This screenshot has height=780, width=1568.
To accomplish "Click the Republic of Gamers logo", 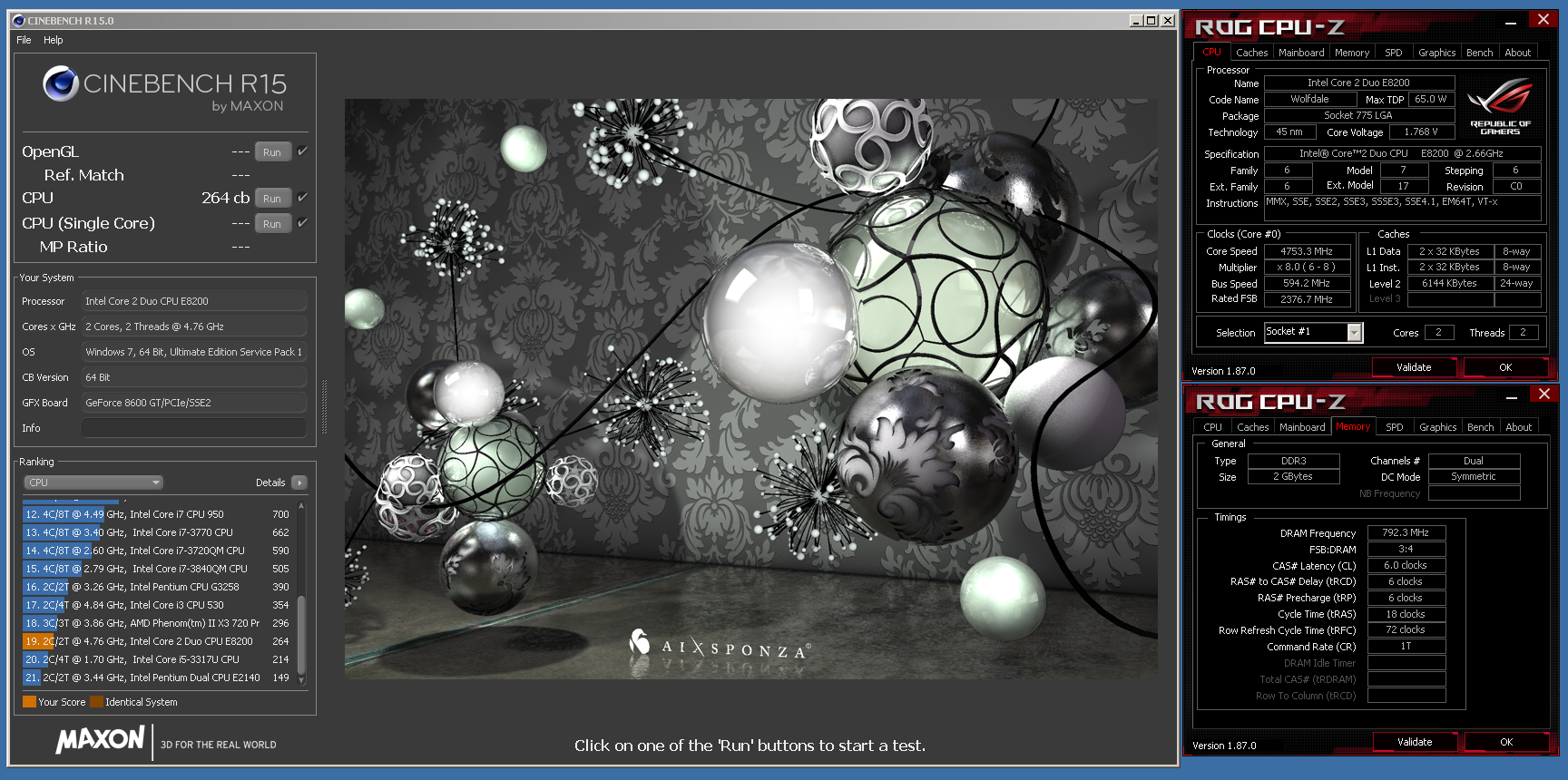I will 1501,108.
